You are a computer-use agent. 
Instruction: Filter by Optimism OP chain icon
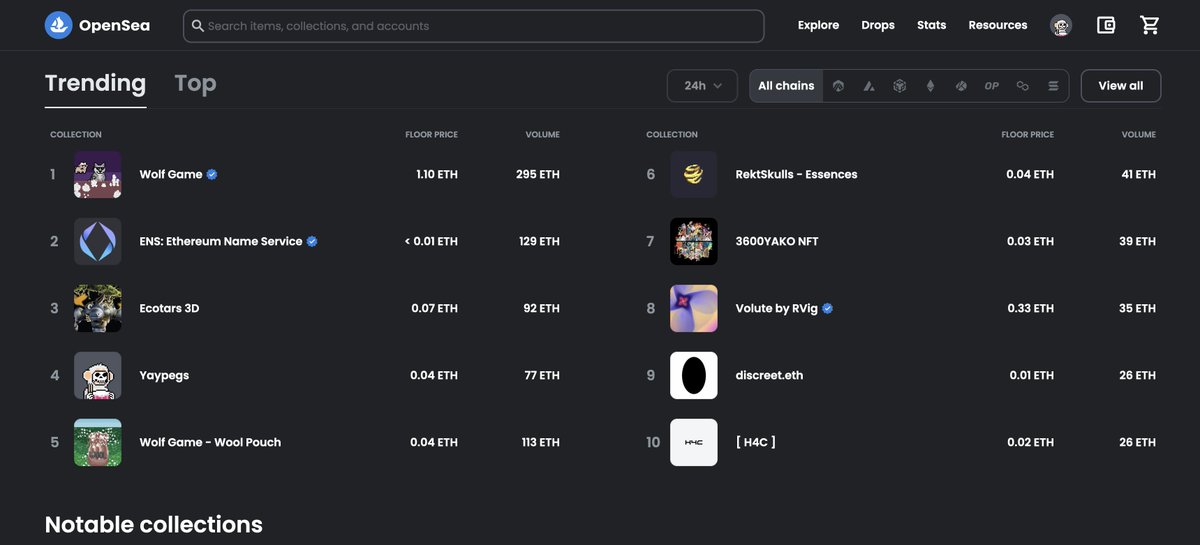[x=992, y=86]
